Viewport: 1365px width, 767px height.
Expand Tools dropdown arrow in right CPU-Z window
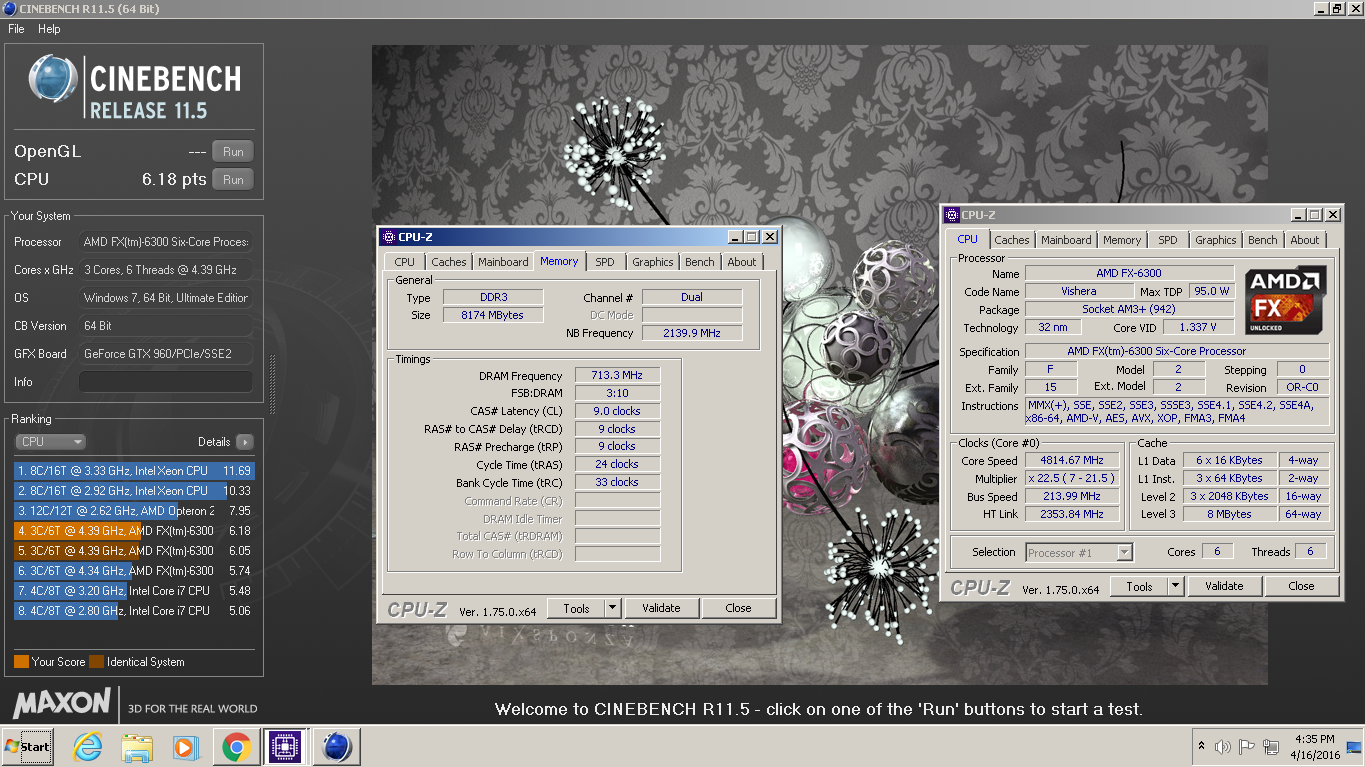[x=1175, y=587]
